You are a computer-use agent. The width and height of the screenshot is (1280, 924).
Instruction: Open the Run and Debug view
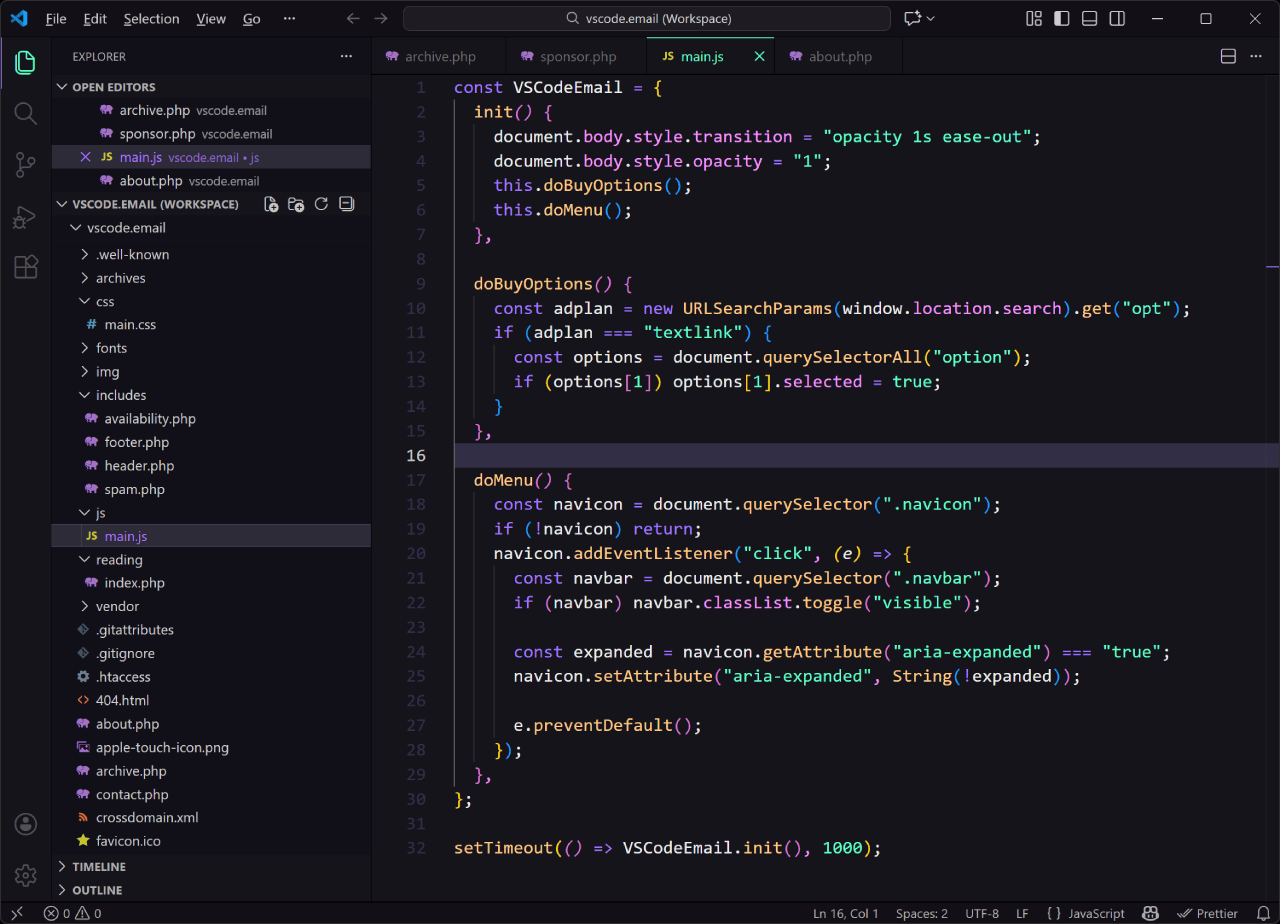[25, 217]
